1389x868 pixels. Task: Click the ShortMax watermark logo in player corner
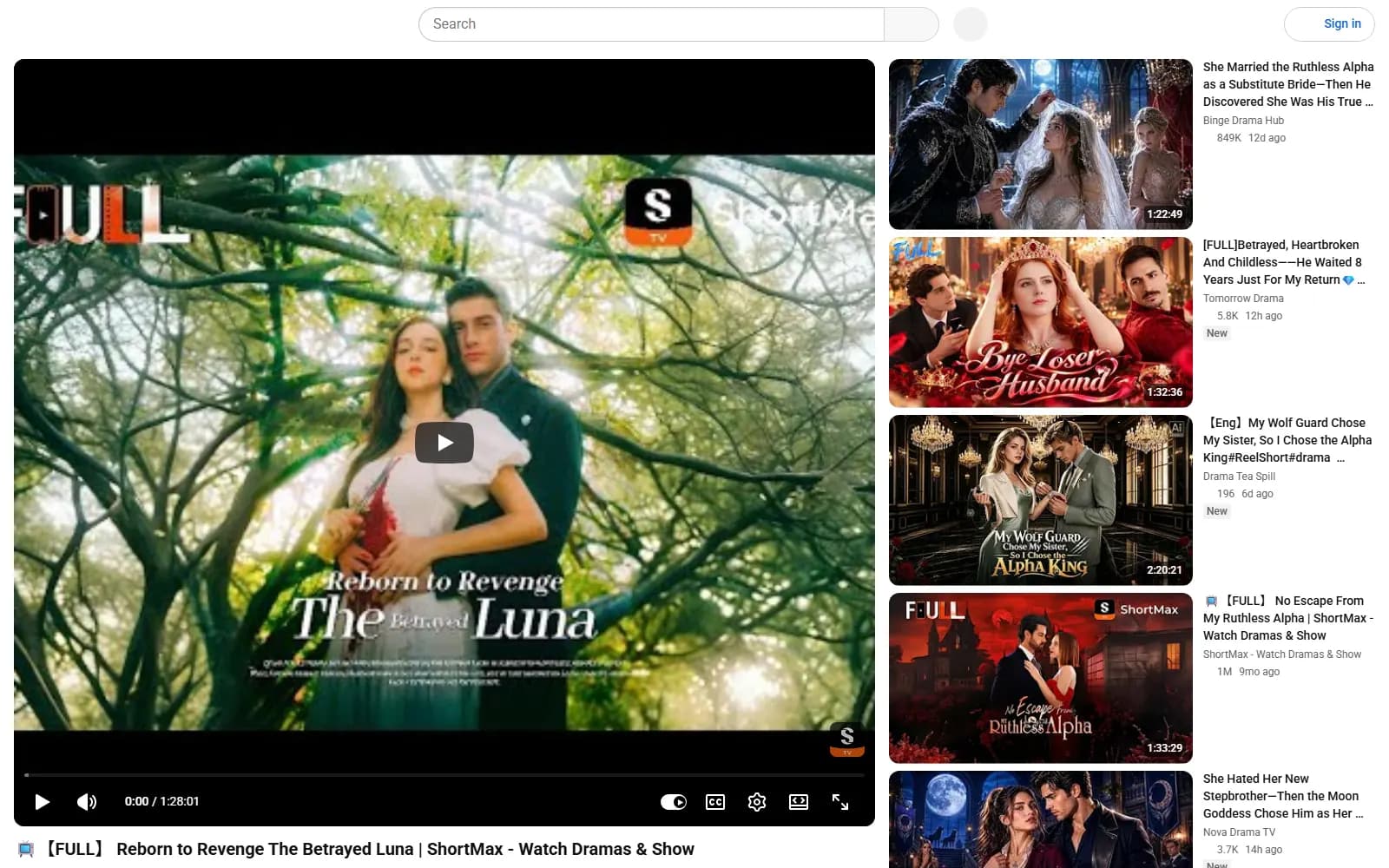846,740
